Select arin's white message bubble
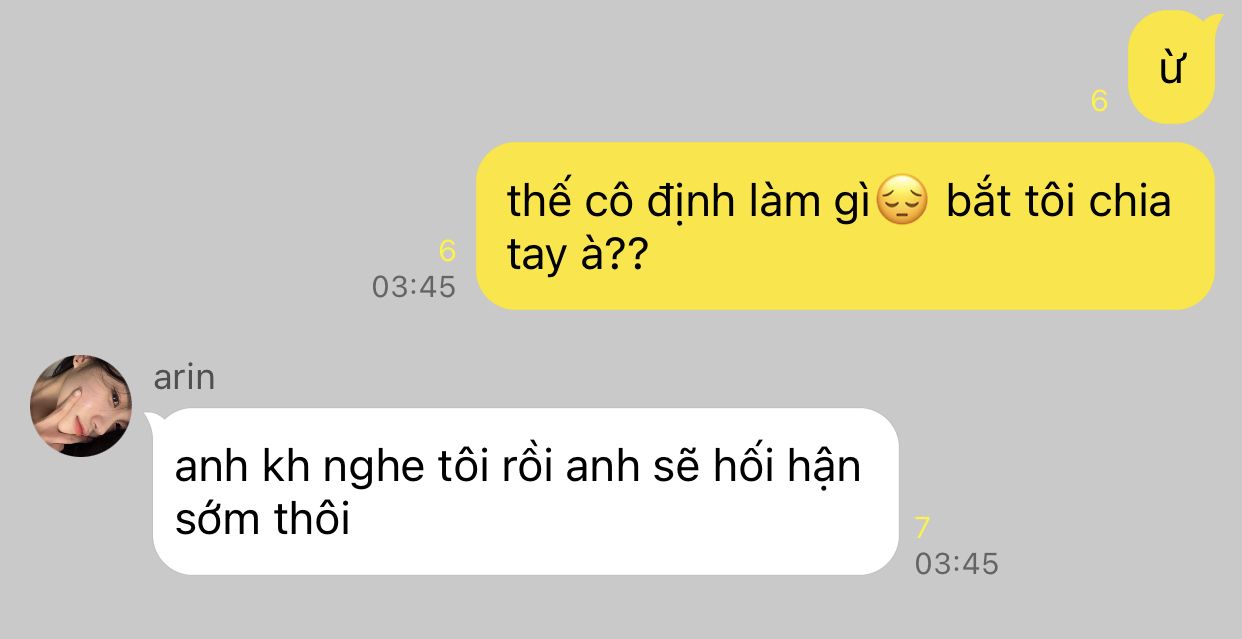 click(x=525, y=491)
